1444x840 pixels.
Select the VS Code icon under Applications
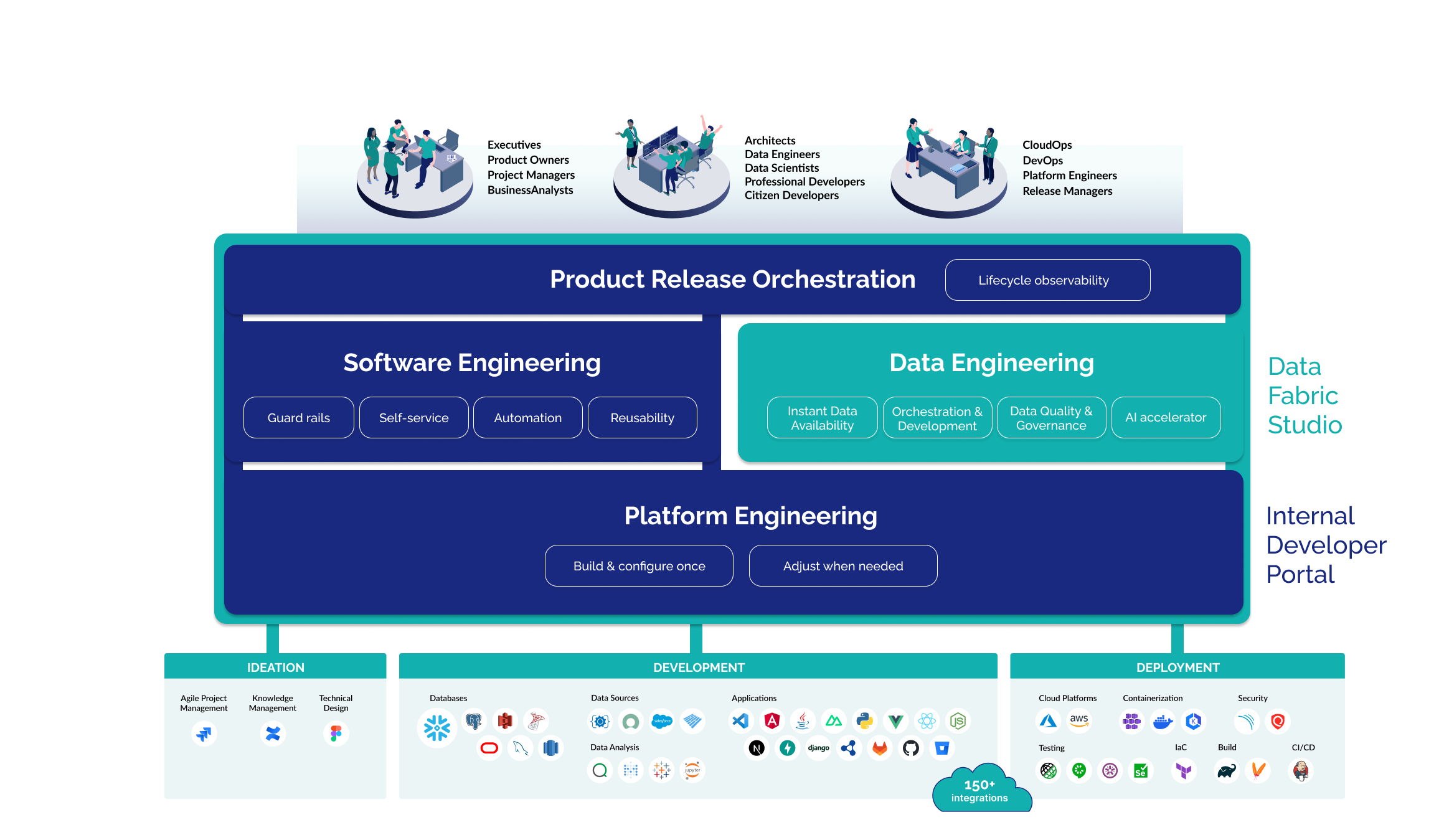pos(741,720)
